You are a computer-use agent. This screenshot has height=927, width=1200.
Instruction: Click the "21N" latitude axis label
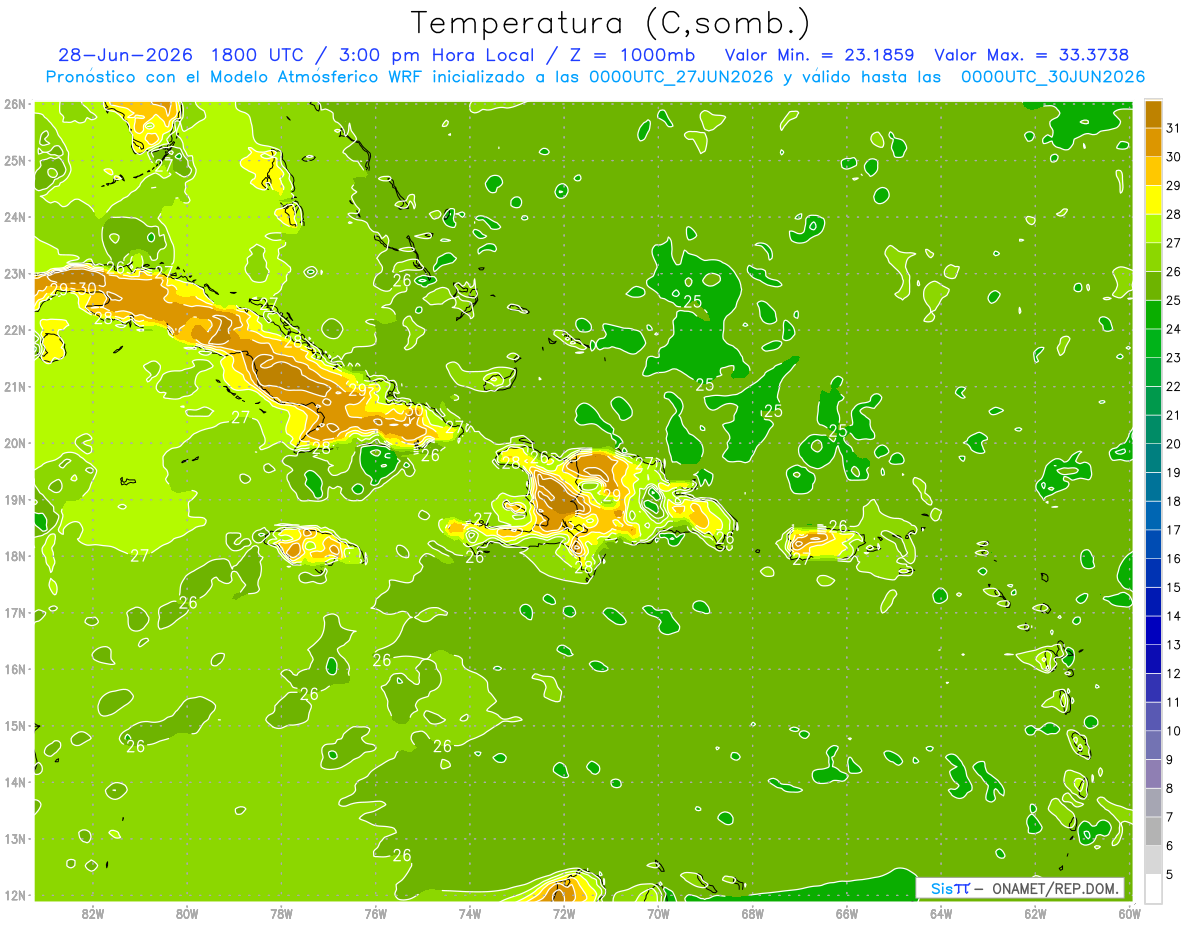(14, 386)
